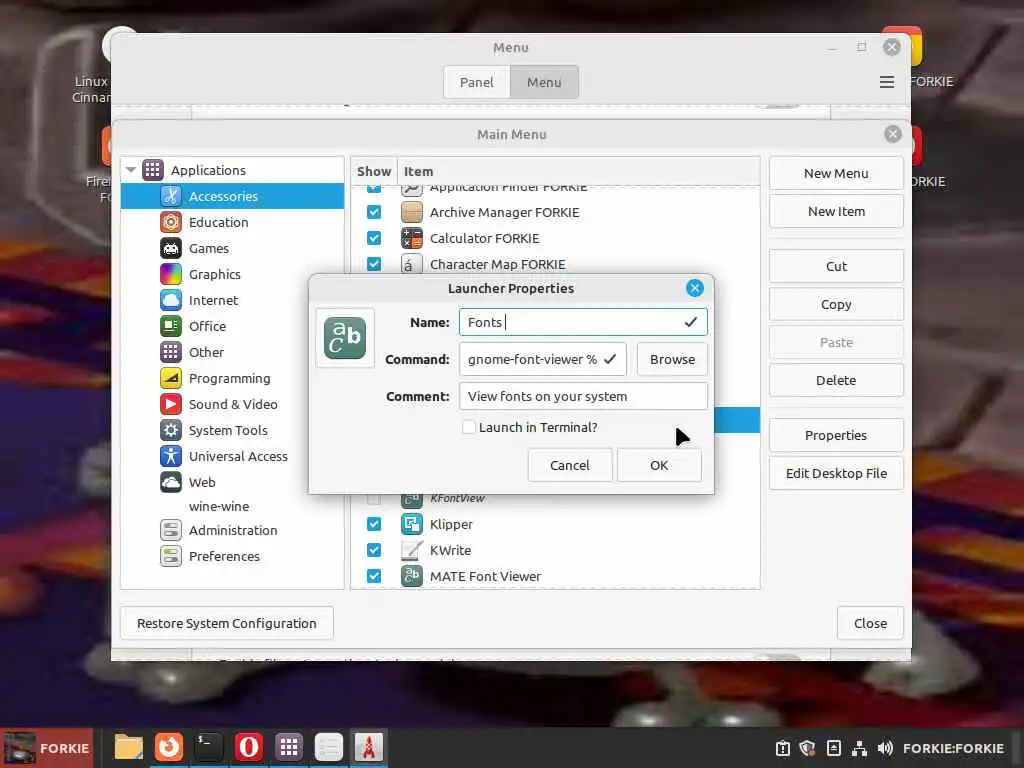Click the Properties button
This screenshot has height=768, width=1024.
pos(836,436)
